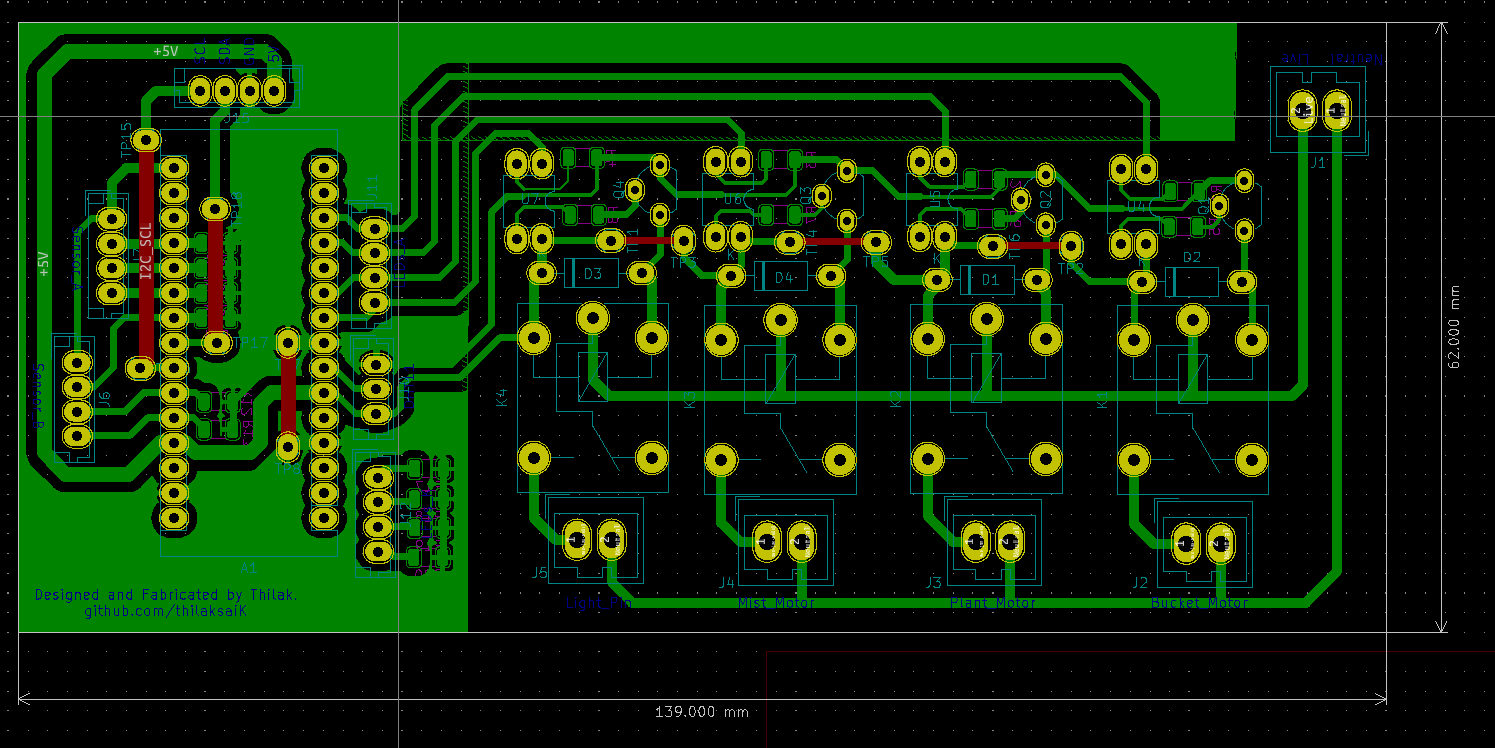Click relay K1 center coil pad

[x=1192, y=320]
